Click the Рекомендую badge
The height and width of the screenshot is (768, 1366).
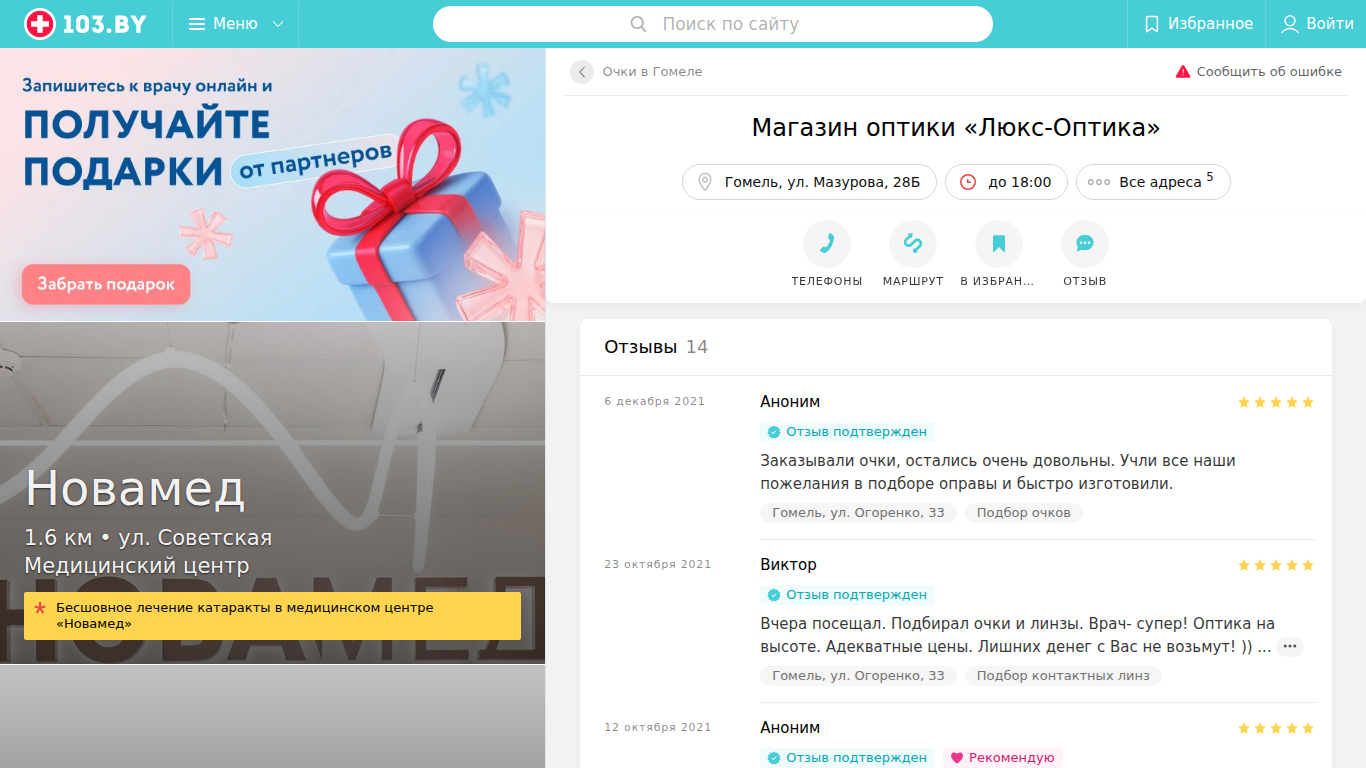pos(1002,758)
